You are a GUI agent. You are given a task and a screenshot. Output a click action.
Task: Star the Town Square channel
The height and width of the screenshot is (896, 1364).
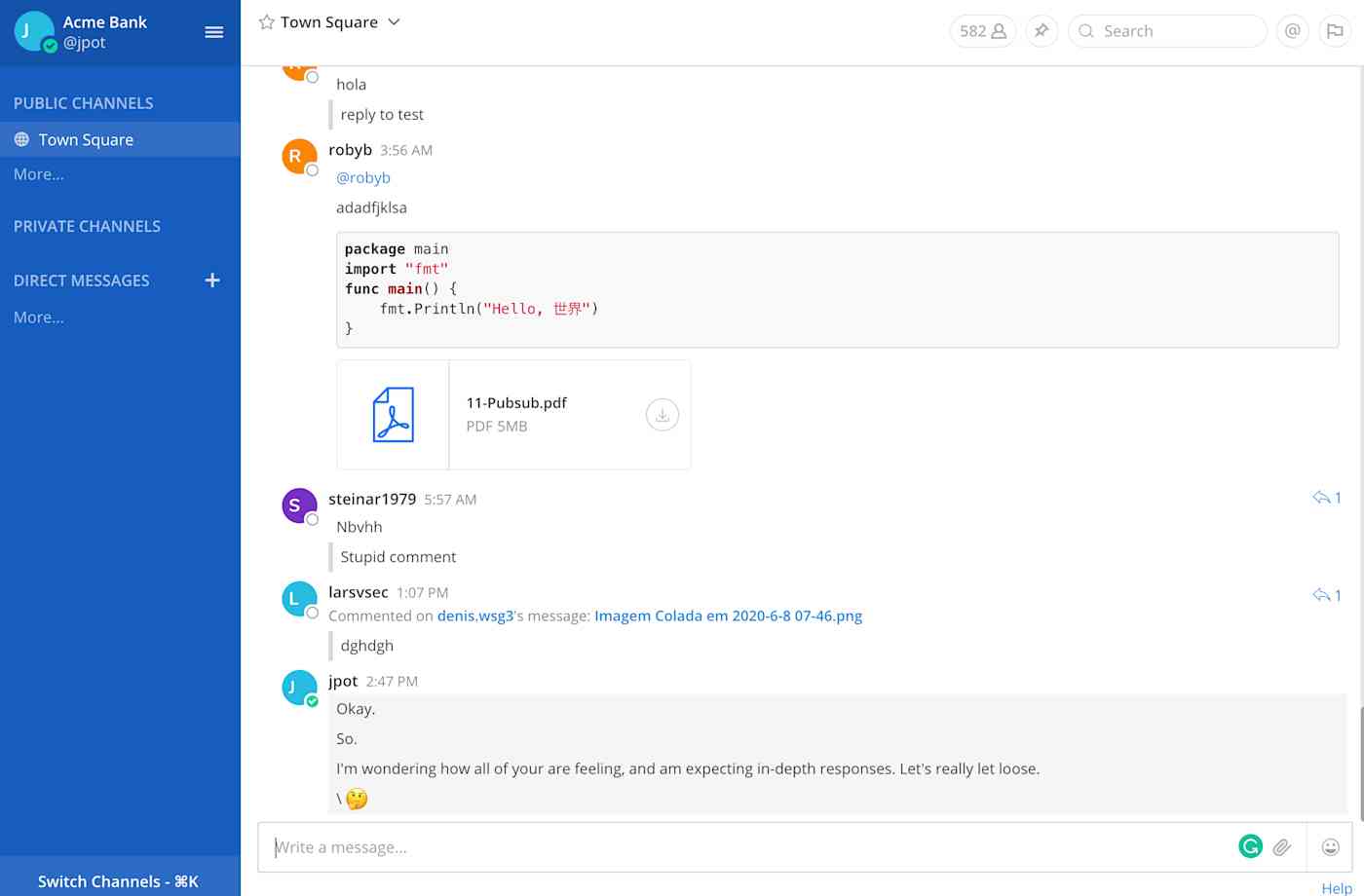click(263, 21)
